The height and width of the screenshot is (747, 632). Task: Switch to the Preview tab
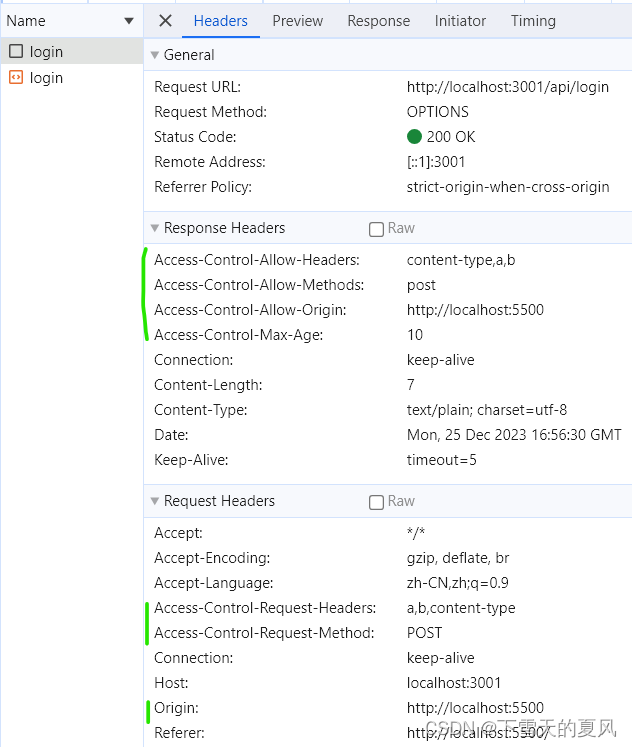click(x=297, y=21)
